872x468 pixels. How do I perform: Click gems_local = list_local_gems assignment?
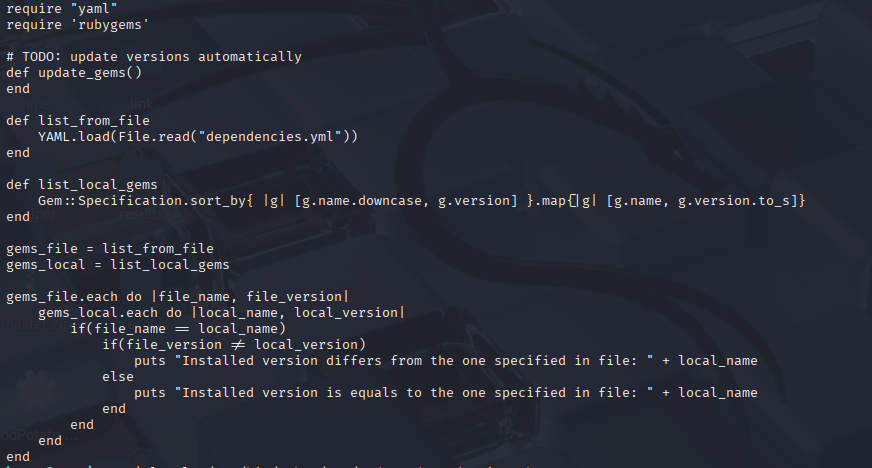coord(118,265)
